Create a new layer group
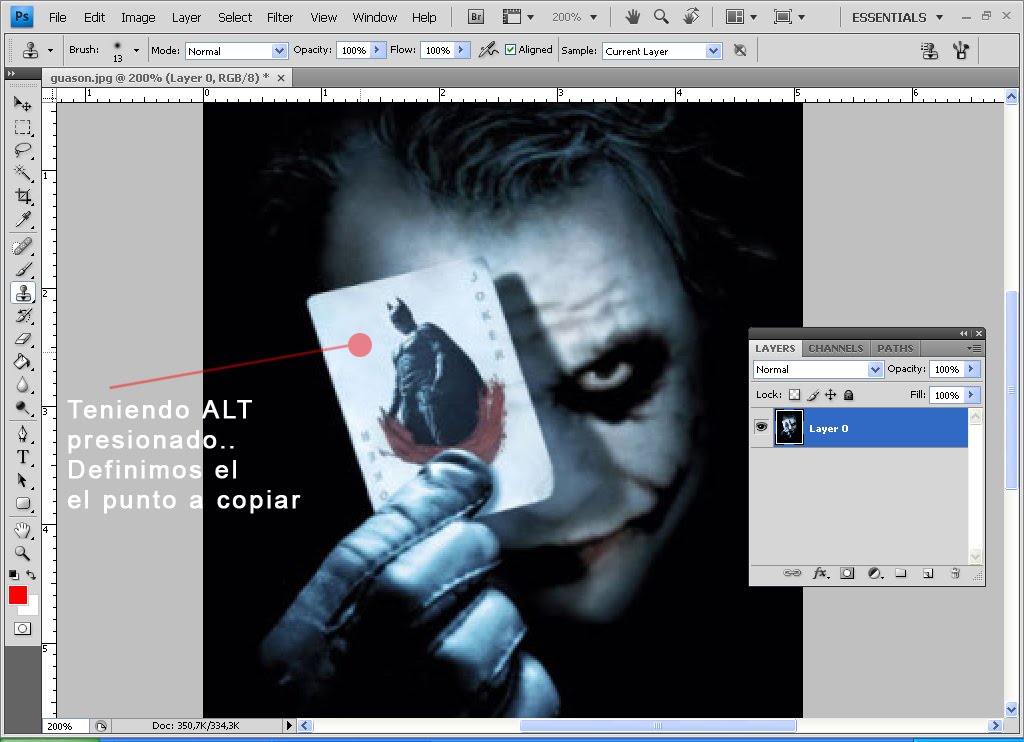Image resolution: width=1024 pixels, height=742 pixels. click(901, 573)
